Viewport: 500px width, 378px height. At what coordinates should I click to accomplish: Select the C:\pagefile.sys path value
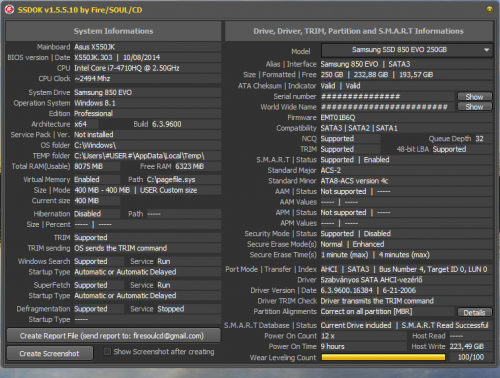pos(171,180)
